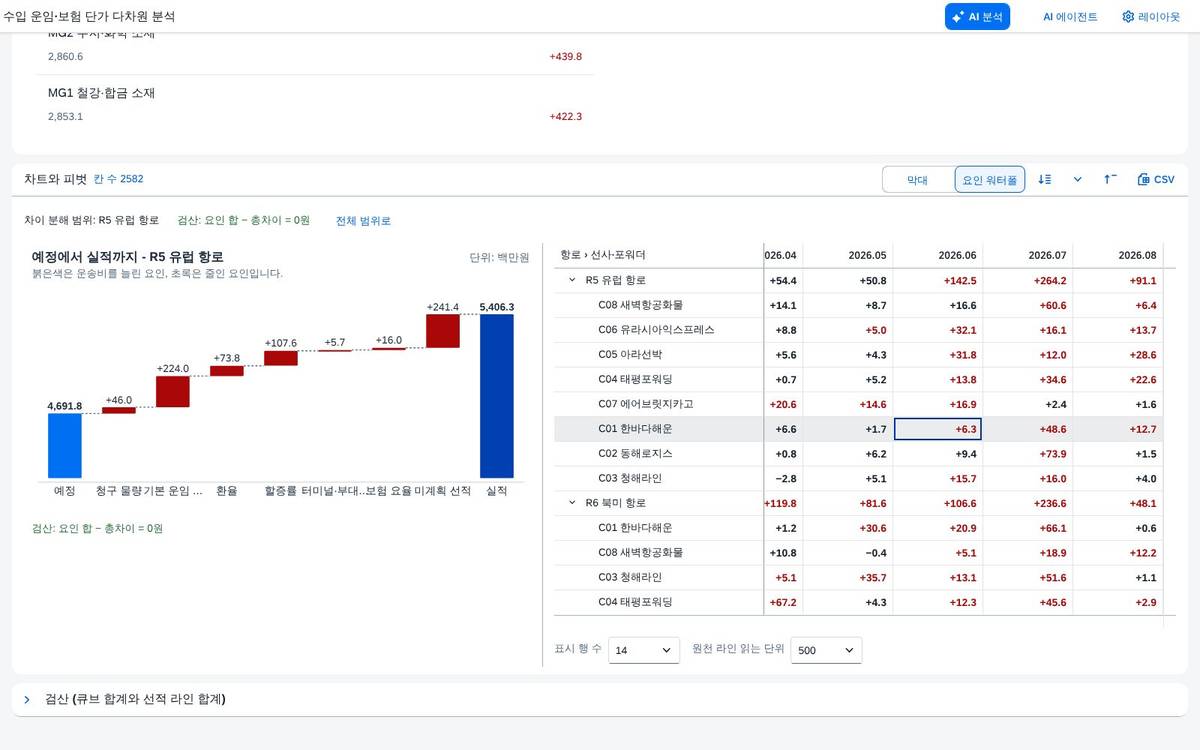Select the 기본 운임 red bar (+224.0)
This screenshot has height=750, width=1200.
tap(173, 391)
